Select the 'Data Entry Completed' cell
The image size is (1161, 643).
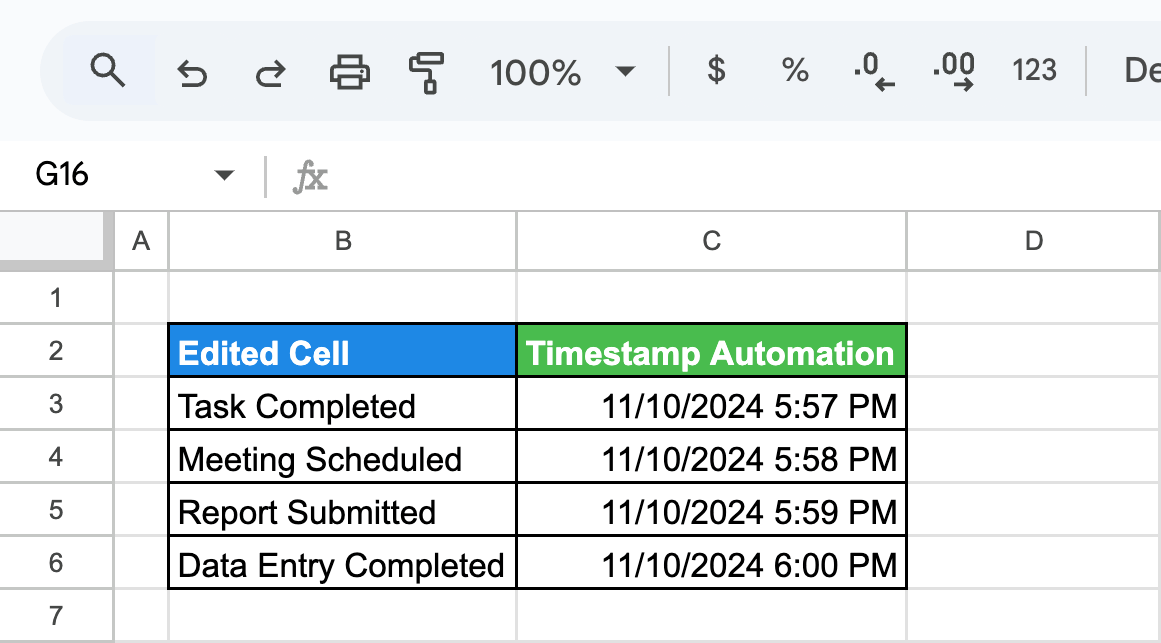pyautogui.click(x=343, y=563)
